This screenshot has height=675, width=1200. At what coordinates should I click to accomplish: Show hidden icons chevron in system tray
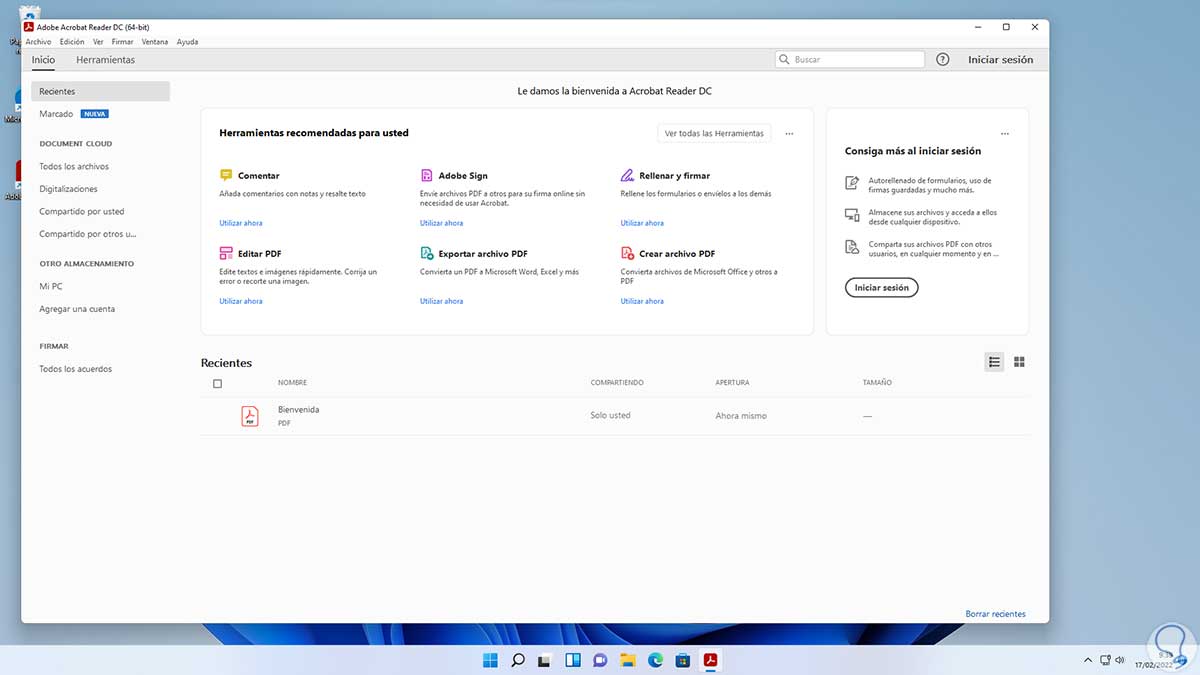click(x=1088, y=660)
